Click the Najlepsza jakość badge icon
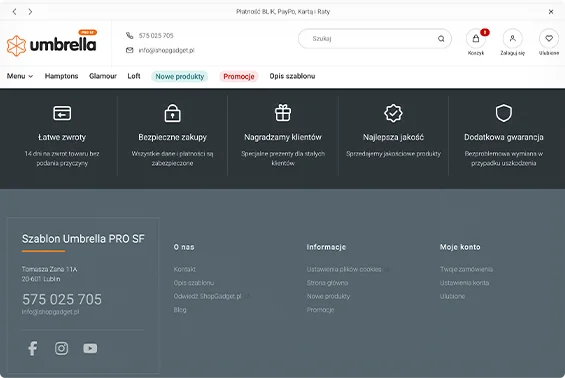 [x=393, y=113]
